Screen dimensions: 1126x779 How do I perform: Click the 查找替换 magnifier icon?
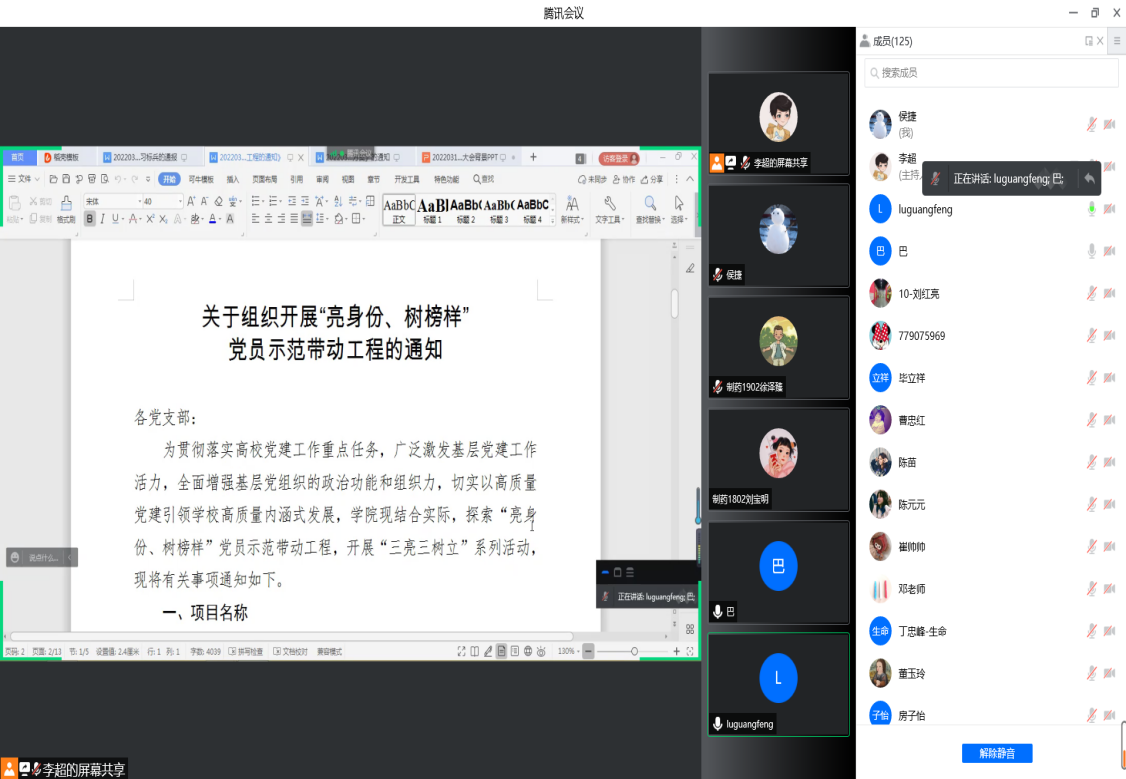(649, 204)
